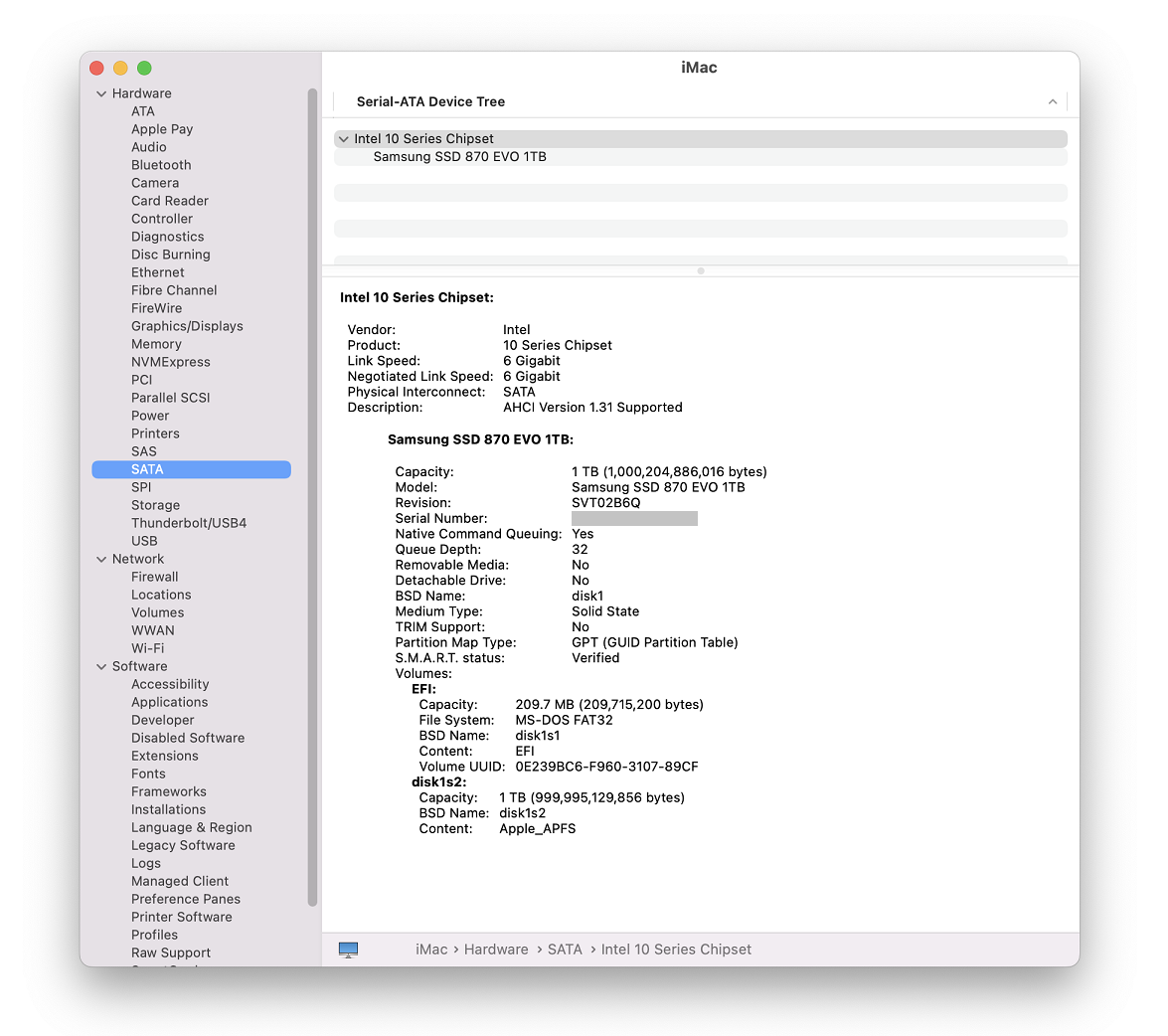Open Storage in the sidebar

[156, 505]
